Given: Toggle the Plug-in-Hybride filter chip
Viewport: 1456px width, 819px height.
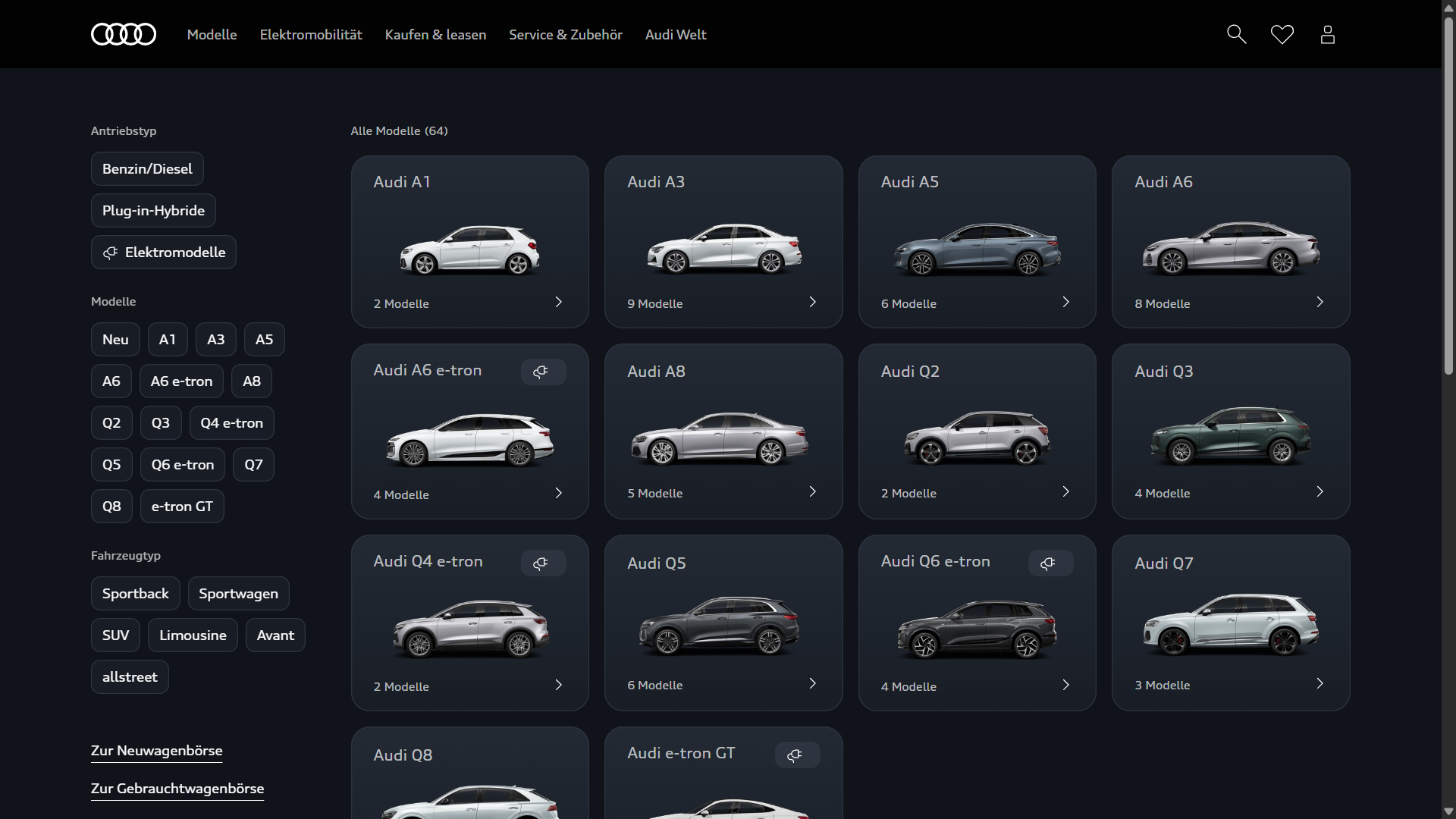Looking at the screenshot, I should click(x=153, y=210).
